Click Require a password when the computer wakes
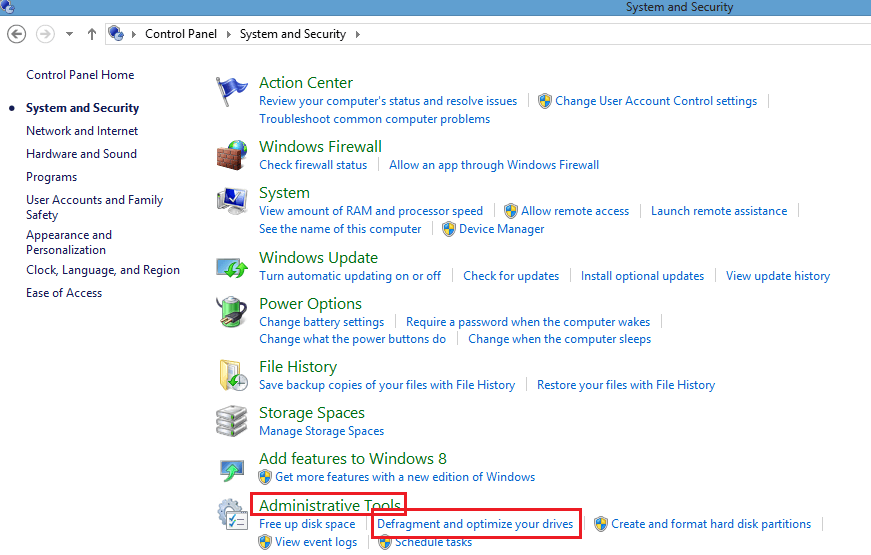Image resolution: width=871 pixels, height=555 pixels. coord(528,322)
